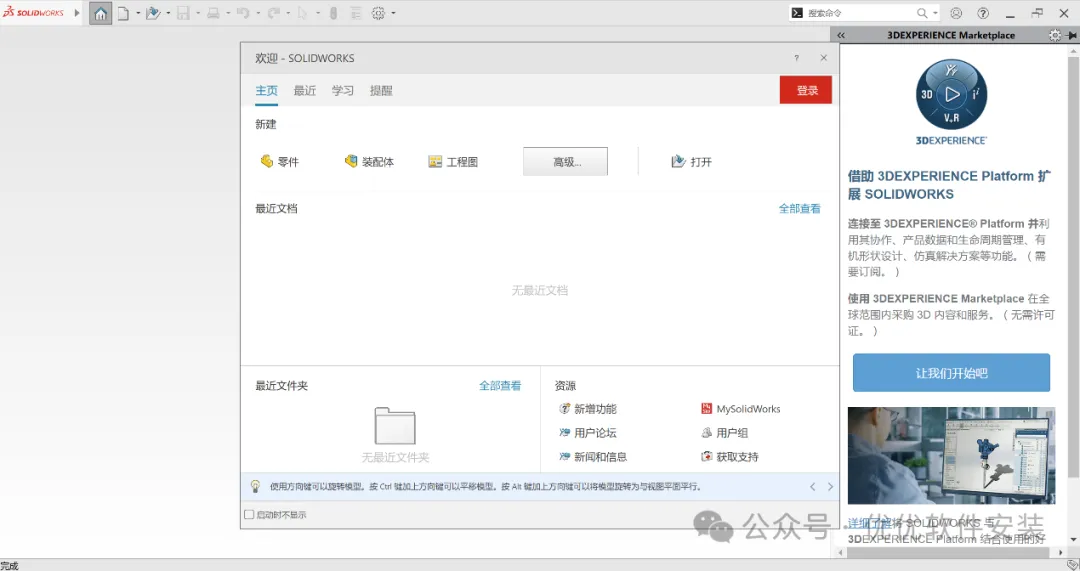Click the 3DEXPERIENCE Marketplace panel settings gear
This screenshot has width=1080, height=571.
[1055, 35]
